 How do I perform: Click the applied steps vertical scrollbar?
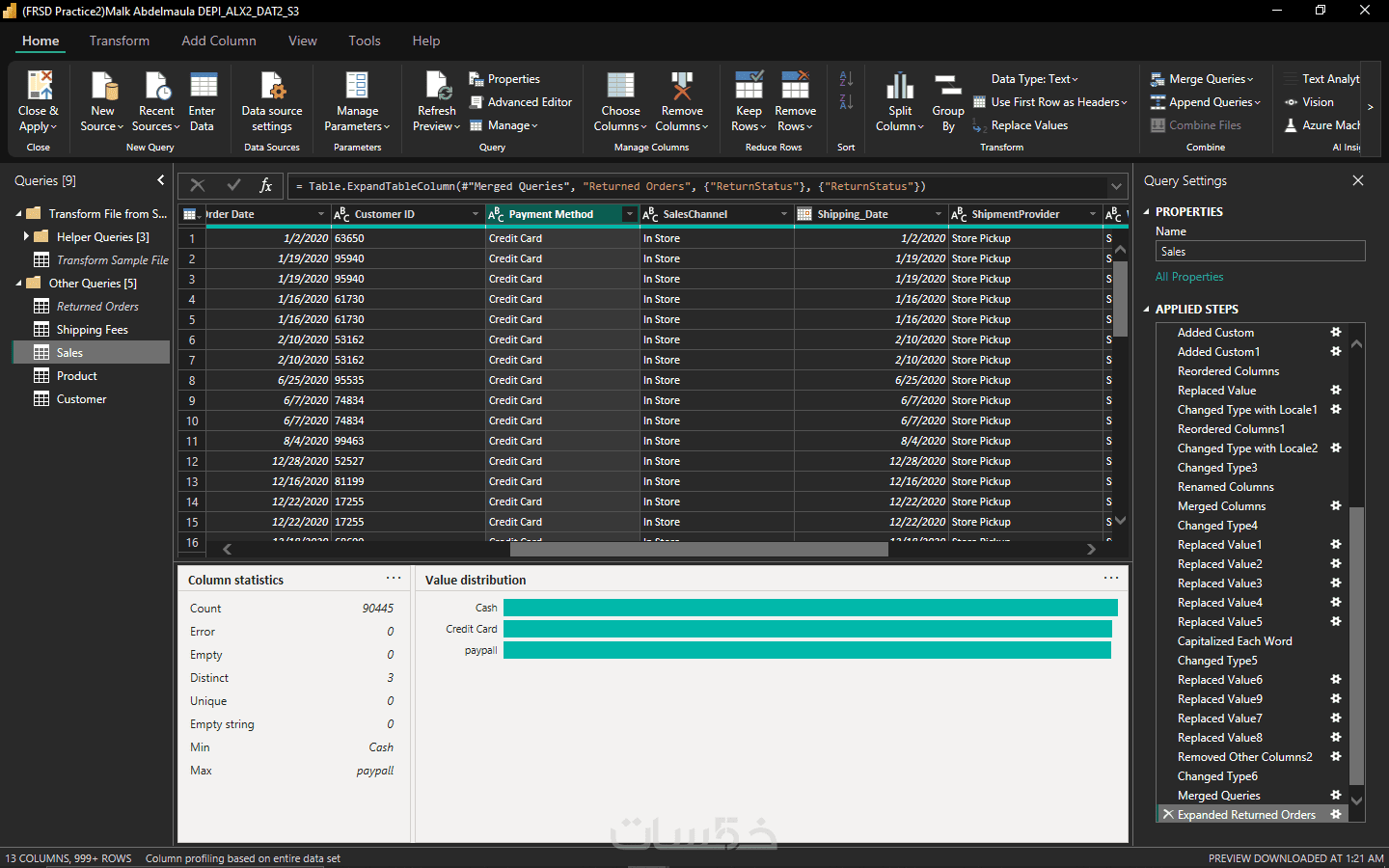[1357, 646]
